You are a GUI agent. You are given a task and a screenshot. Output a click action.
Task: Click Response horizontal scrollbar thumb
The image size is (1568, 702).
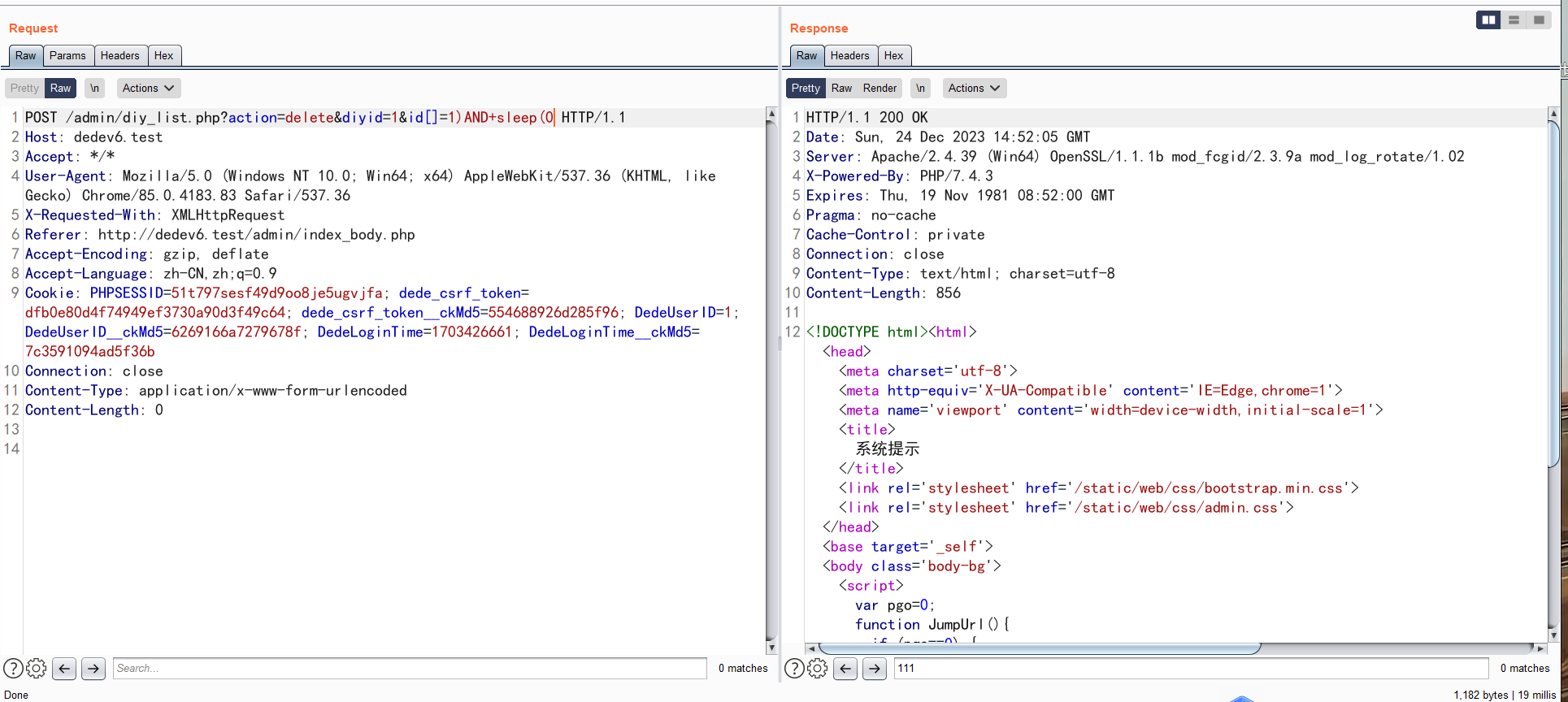(1040, 648)
